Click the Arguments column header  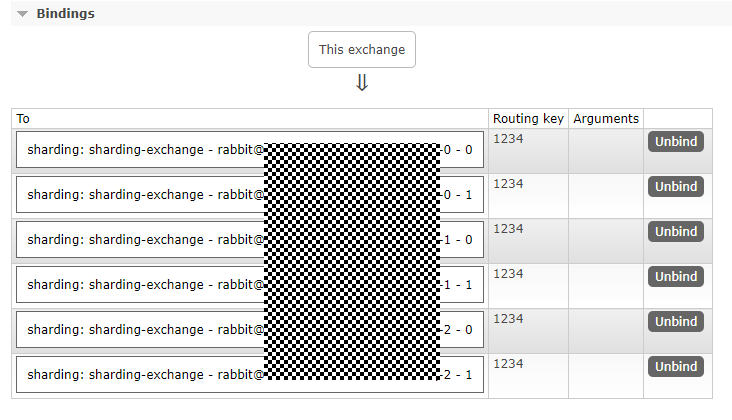pyautogui.click(x=605, y=119)
